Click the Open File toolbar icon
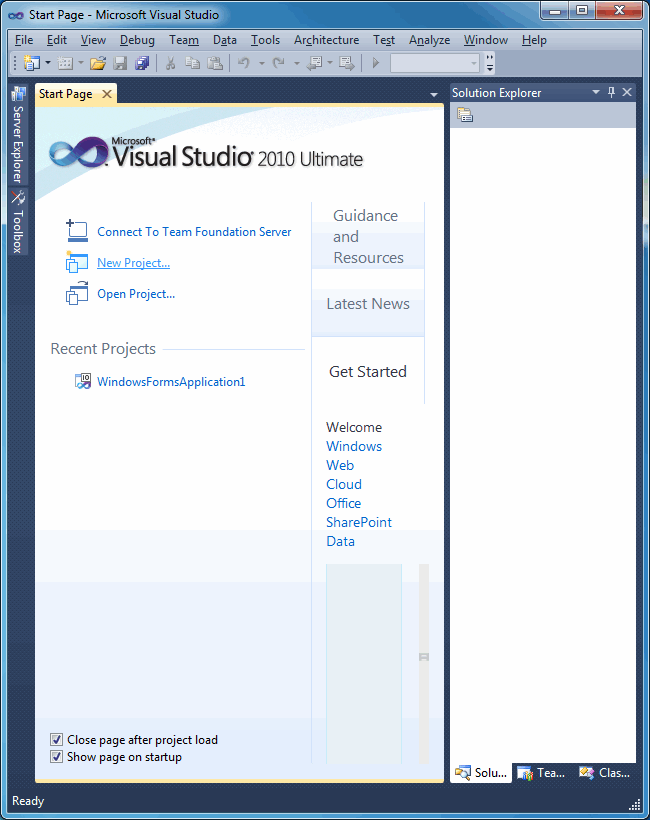This screenshot has height=820, width=650. pos(98,63)
